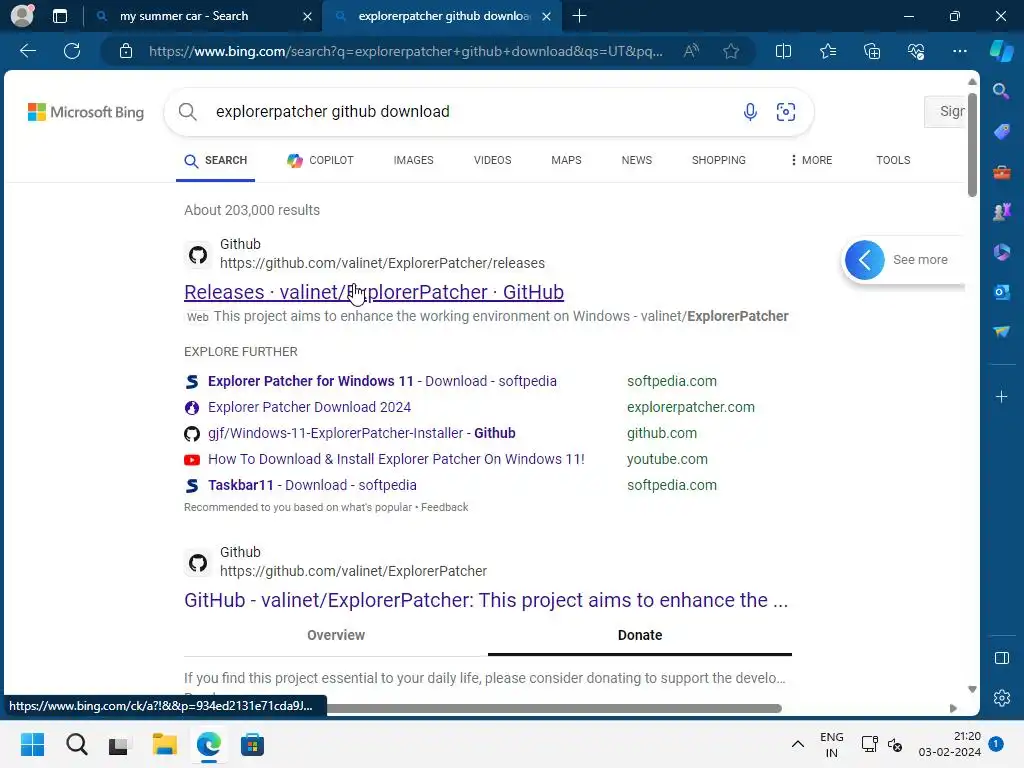Add this page to favorites
The image size is (1024, 768).
click(x=731, y=51)
